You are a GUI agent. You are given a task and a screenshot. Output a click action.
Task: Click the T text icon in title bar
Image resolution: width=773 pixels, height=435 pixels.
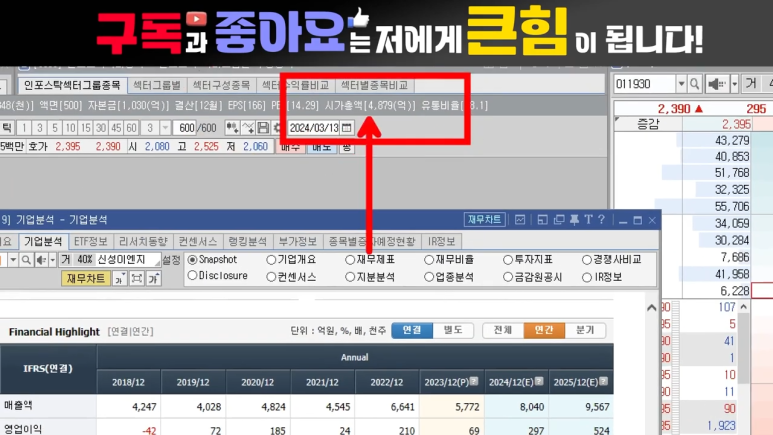pos(588,220)
